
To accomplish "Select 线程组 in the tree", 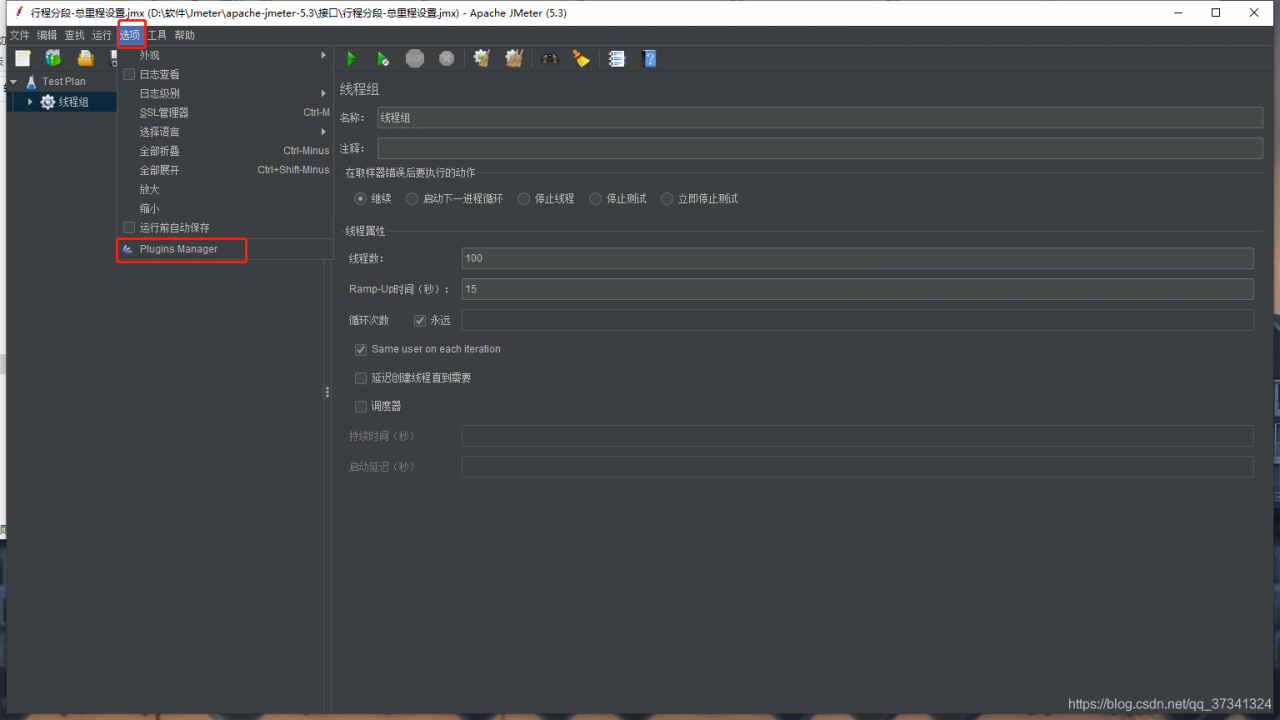I will tap(74, 102).
